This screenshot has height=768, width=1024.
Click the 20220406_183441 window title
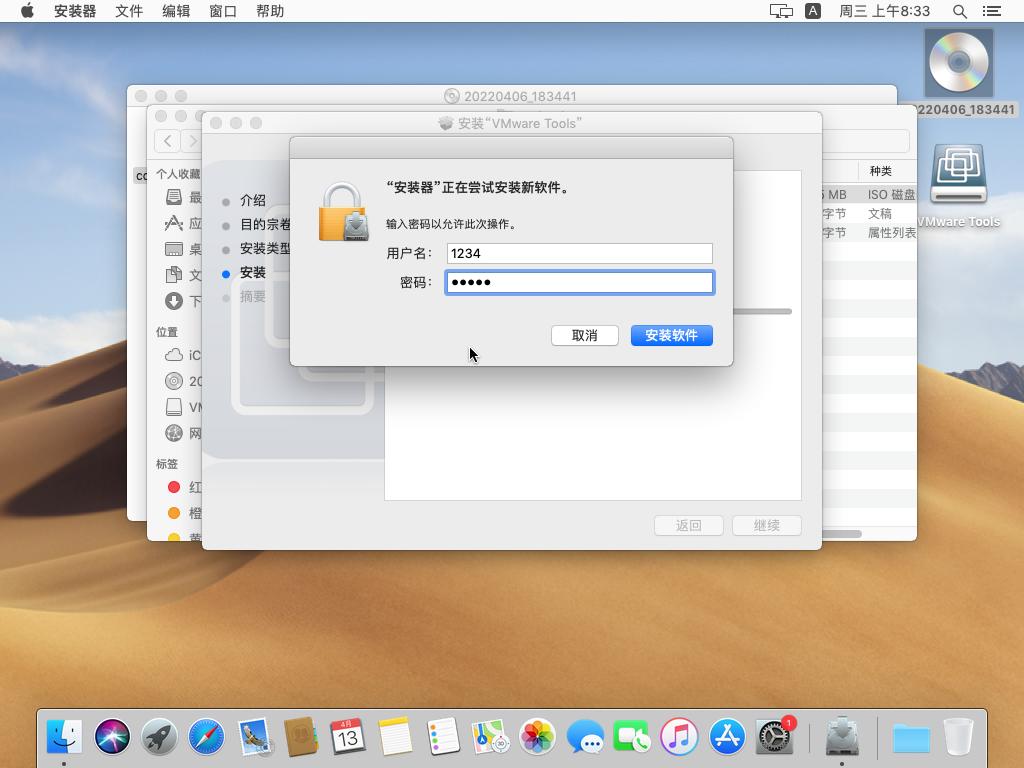520,97
